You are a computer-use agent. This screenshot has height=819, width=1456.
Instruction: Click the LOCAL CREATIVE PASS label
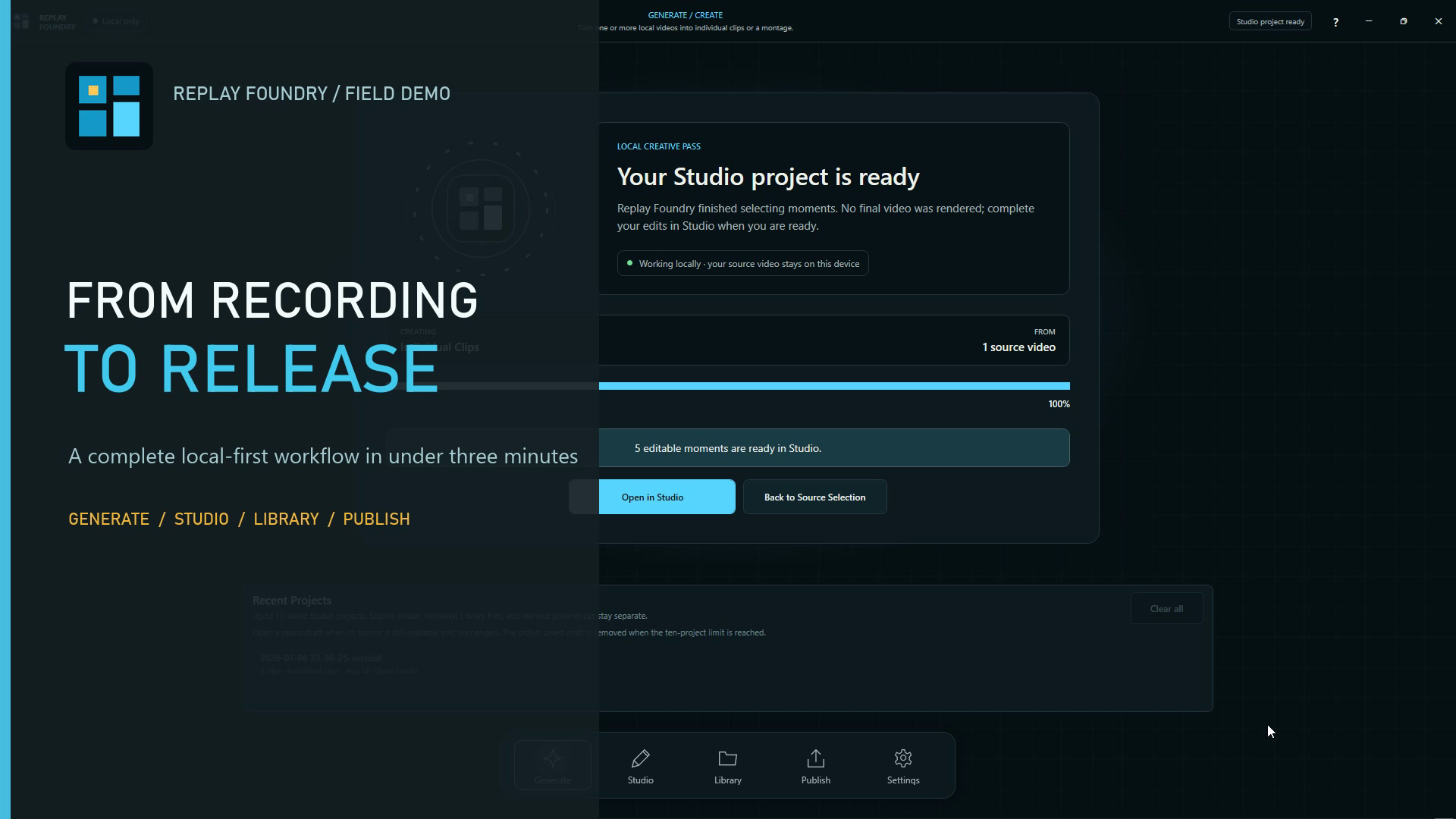[658, 146]
